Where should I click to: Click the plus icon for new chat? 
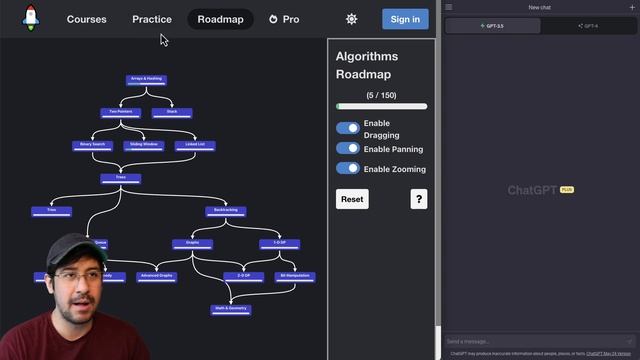click(632, 7)
